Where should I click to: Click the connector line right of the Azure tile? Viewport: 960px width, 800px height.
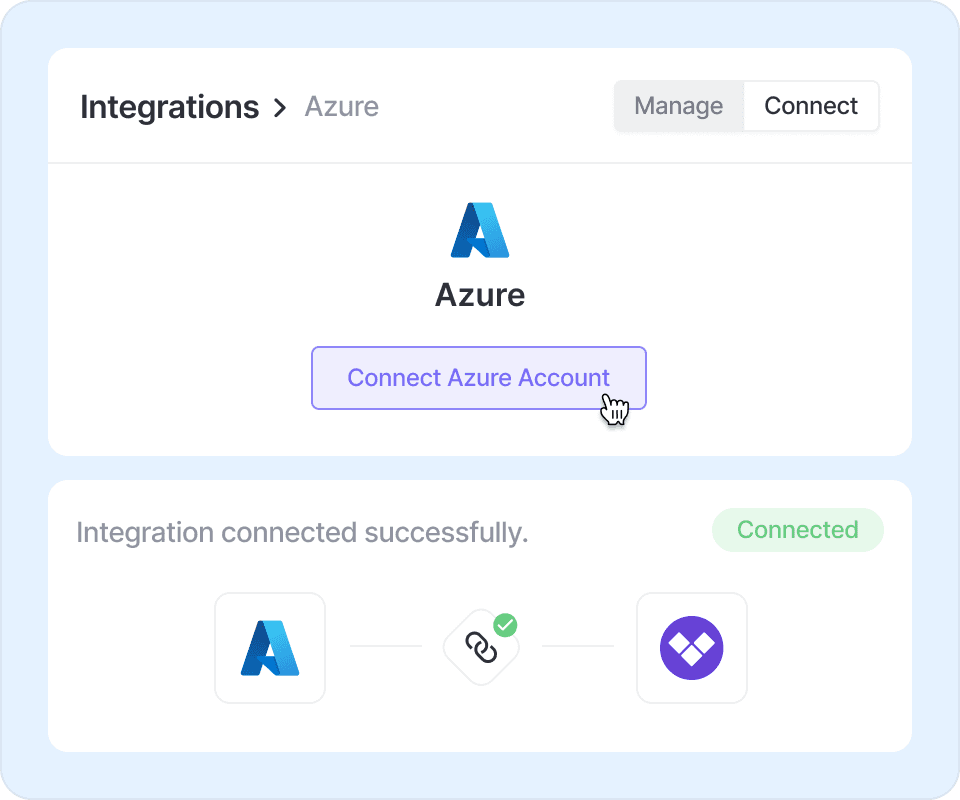[386, 646]
